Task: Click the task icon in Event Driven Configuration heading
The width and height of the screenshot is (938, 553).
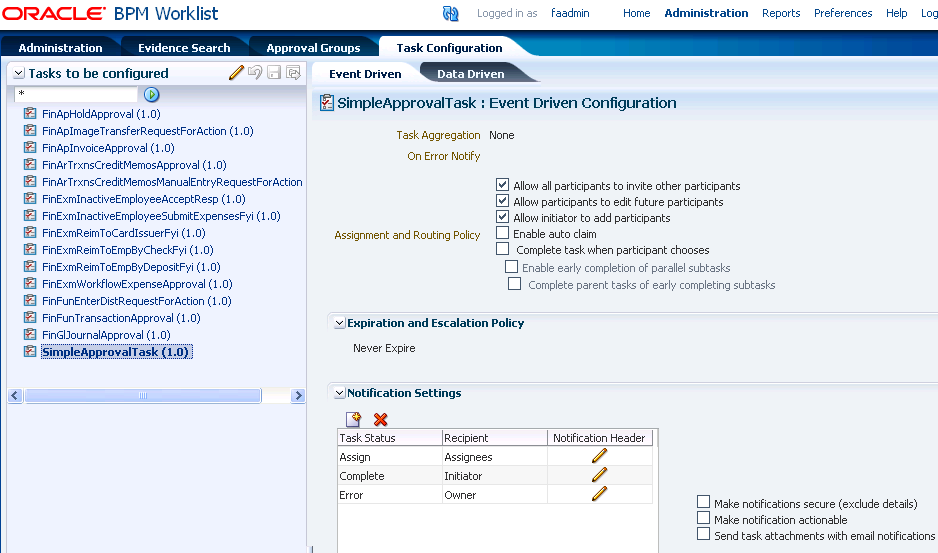Action: 327,103
